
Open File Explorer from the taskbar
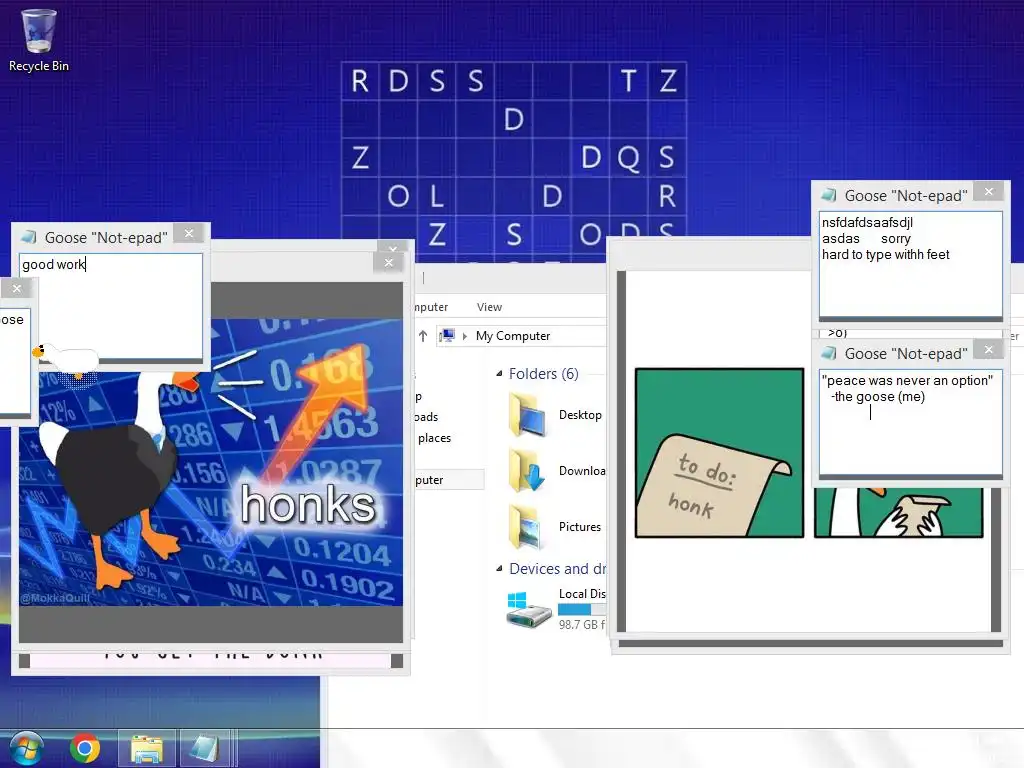(x=147, y=748)
